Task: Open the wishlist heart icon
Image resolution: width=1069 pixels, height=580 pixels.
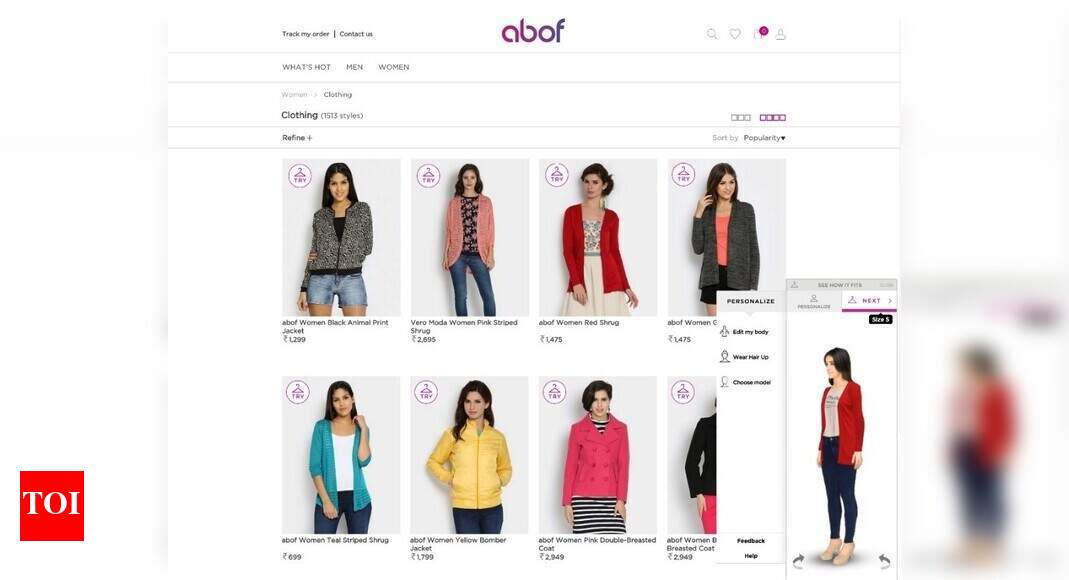Action: pos(735,33)
